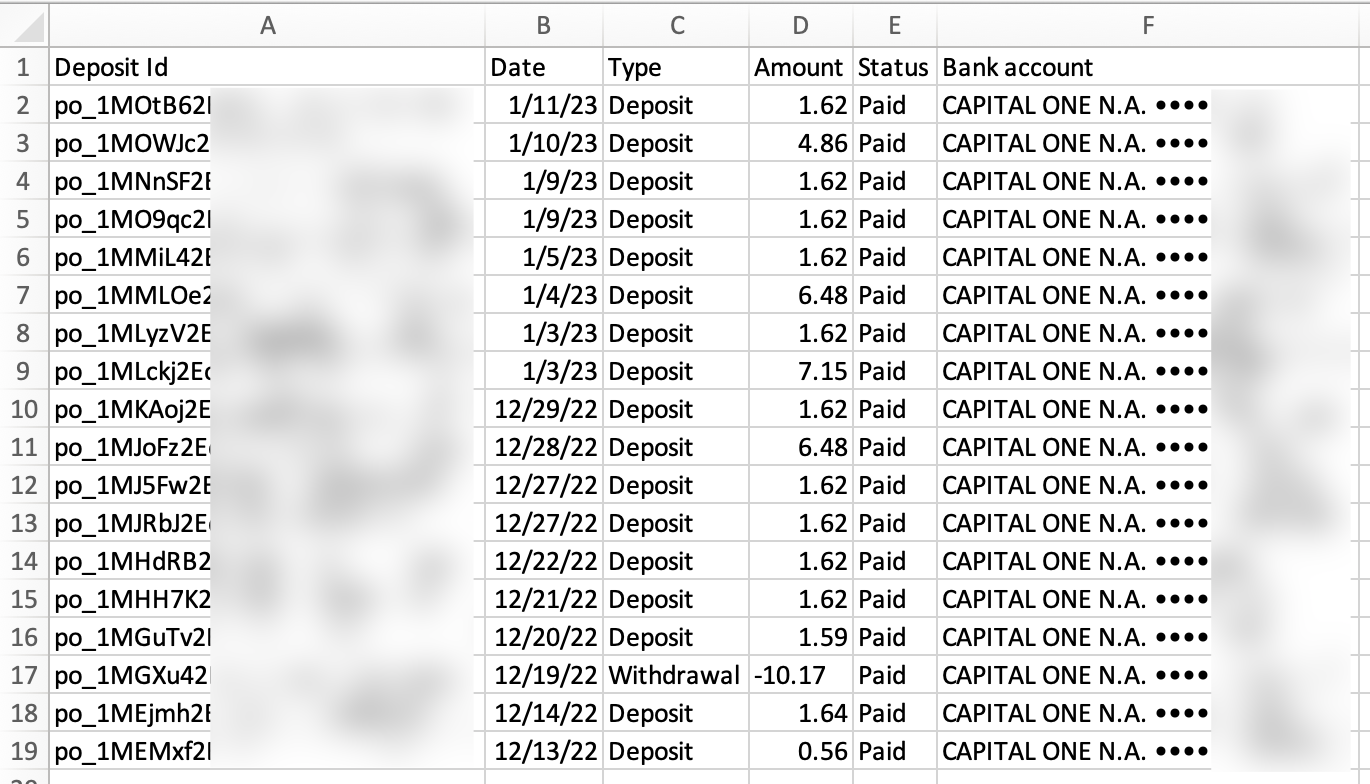The height and width of the screenshot is (784, 1370).
Task: Select the "Withdrawal" type cell
Action: pos(675,676)
